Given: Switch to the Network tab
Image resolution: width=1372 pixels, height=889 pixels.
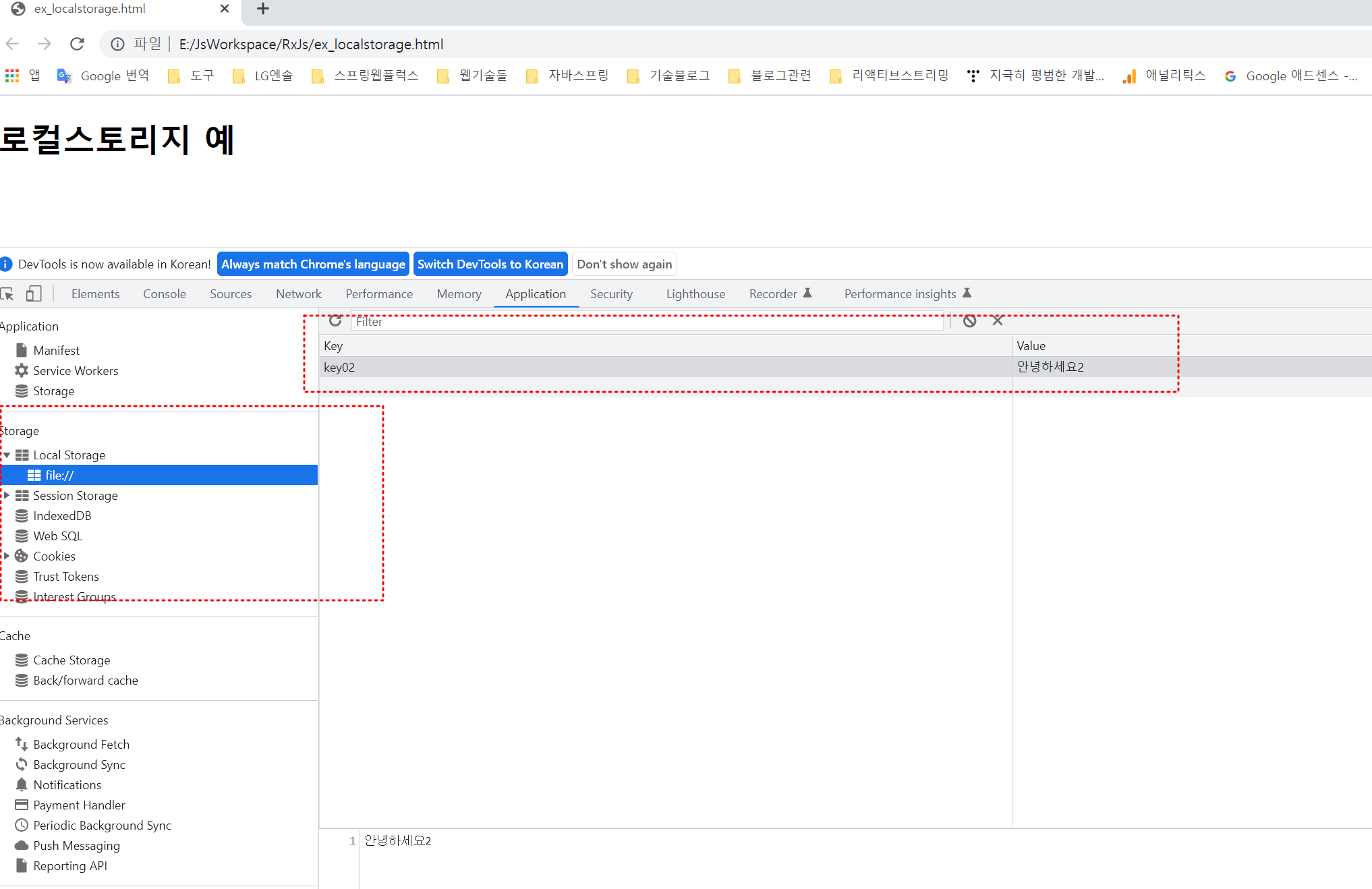Looking at the screenshot, I should coord(298,294).
